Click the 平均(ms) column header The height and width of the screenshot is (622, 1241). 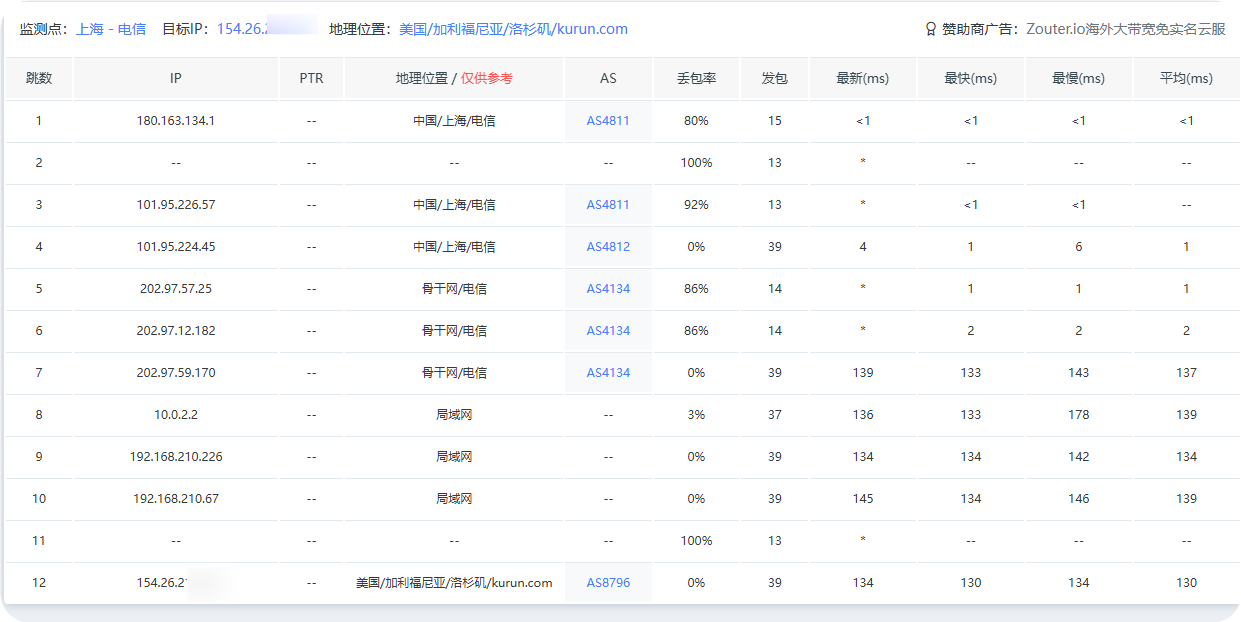coord(1186,78)
